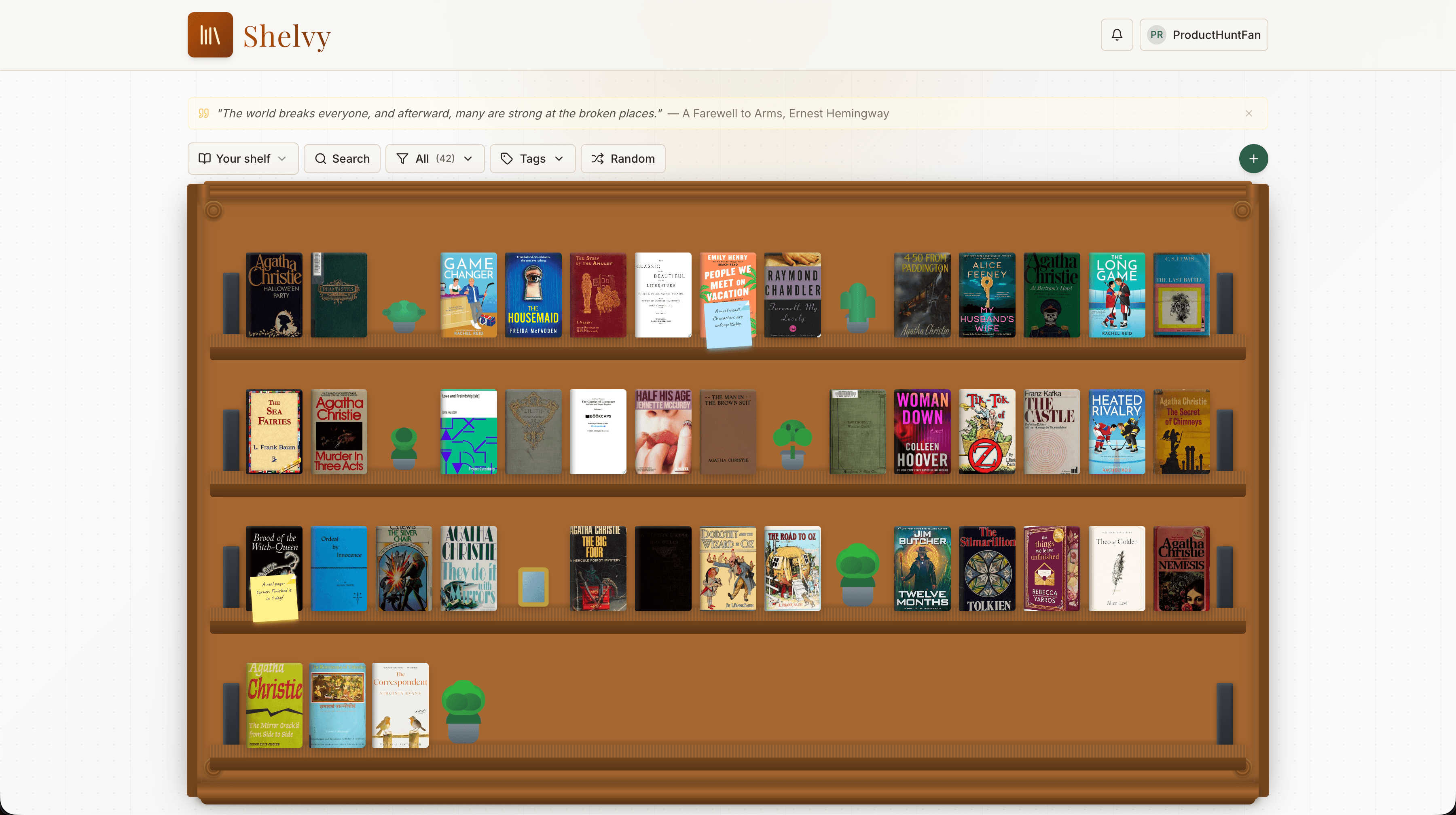Click the Search magnifier icon
Image resolution: width=1456 pixels, height=815 pixels.
pos(320,159)
